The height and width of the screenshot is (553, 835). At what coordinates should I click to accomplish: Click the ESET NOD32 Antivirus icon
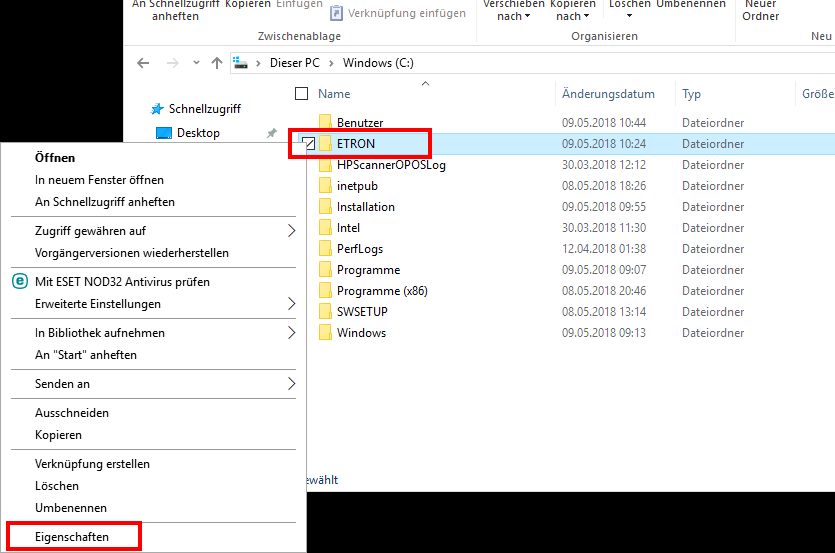pyautogui.click(x=19, y=282)
